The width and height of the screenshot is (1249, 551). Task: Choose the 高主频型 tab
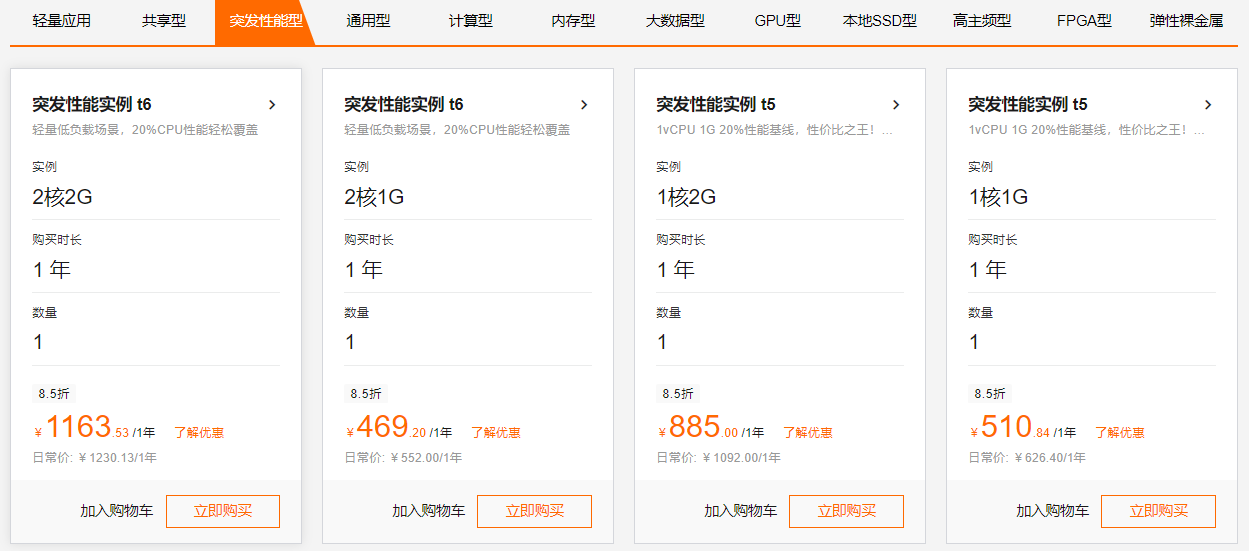(x=982, y=20)
